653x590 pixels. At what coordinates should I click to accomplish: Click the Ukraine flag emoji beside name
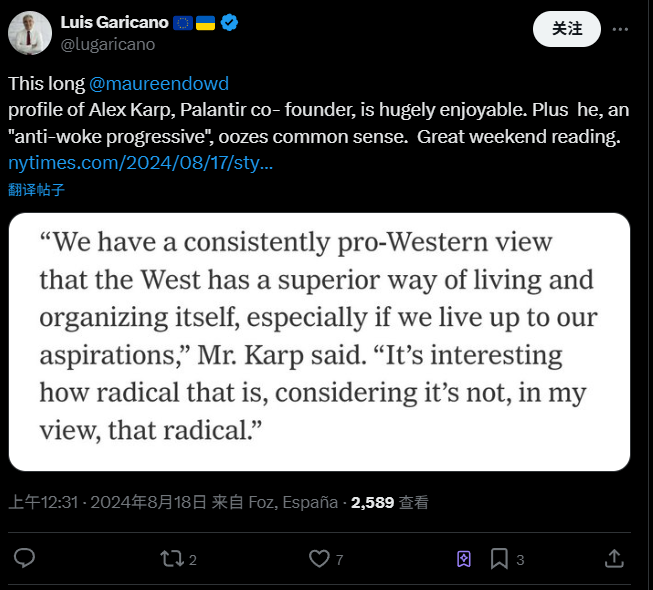206,22
